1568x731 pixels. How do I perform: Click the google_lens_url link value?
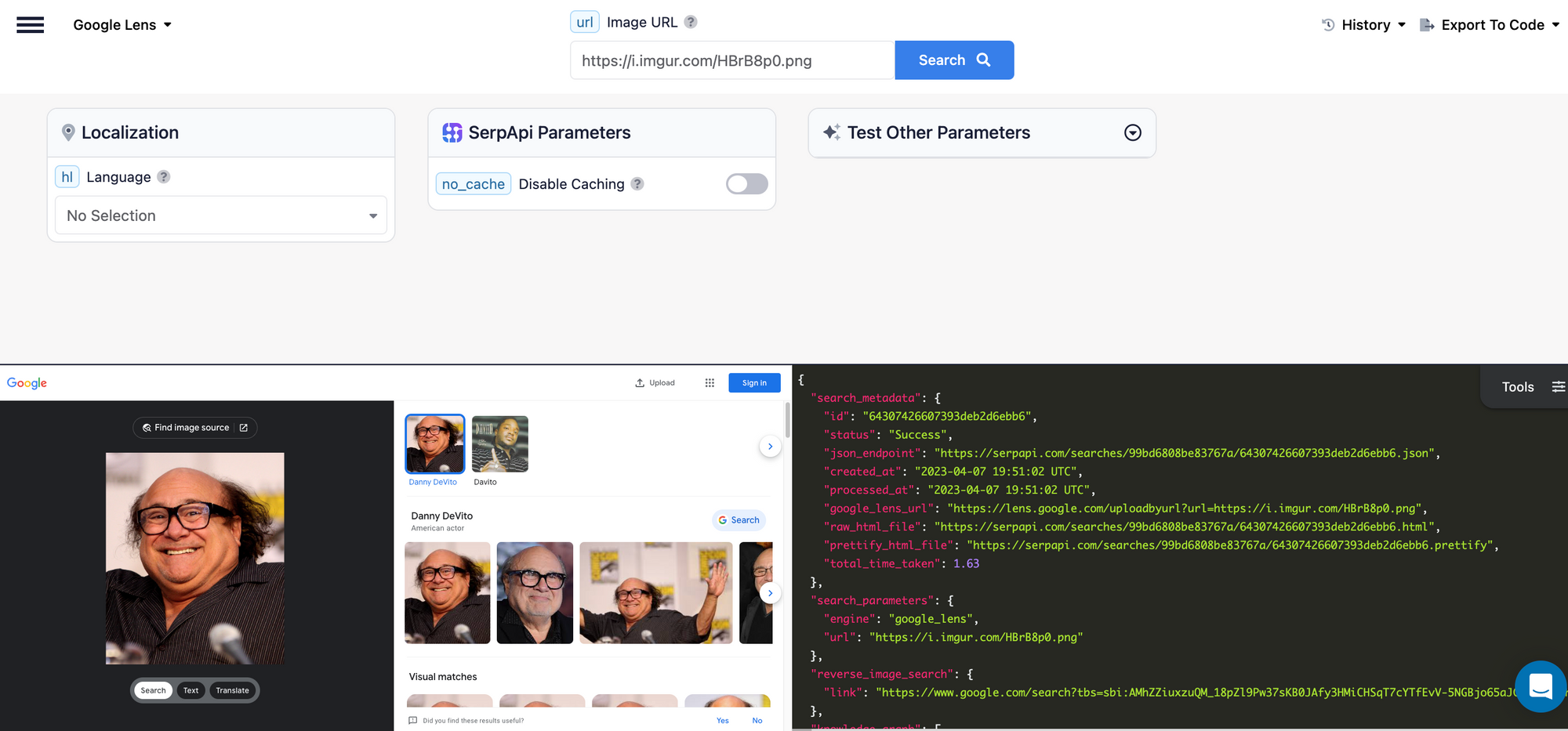(1185, 508)
